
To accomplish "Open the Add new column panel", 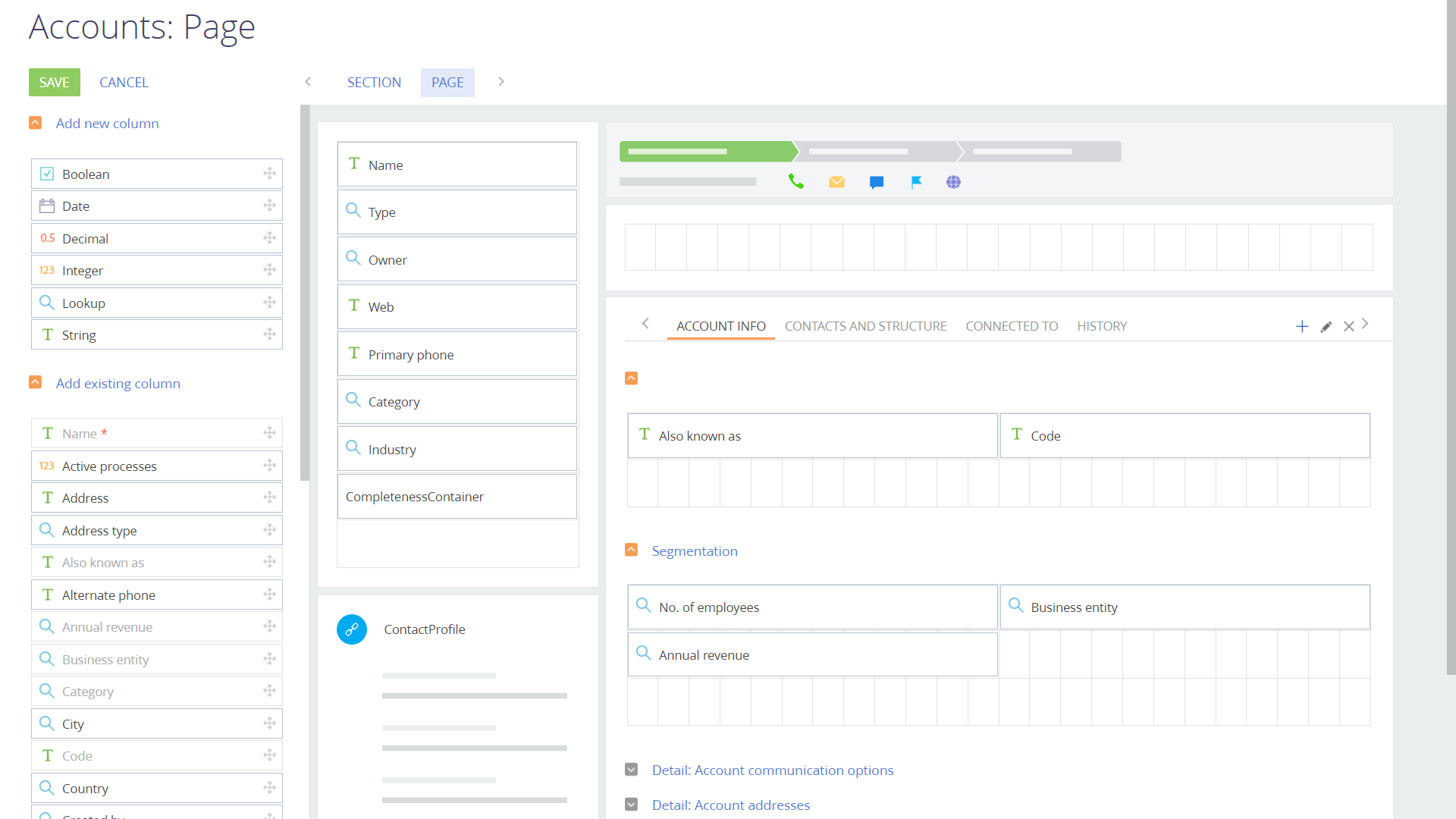I will click(107, 123).
